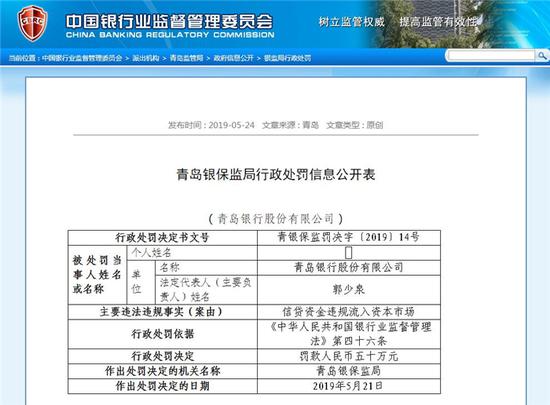Open 政府信息公开 breadcrumb link

tap(234, 58)
